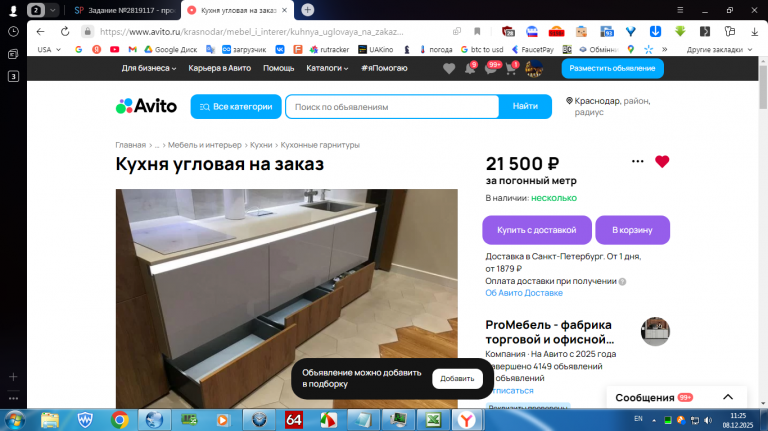
Task: Open Avito favorites heart in header
Action: pyautogui.click(x=449, y=69)
